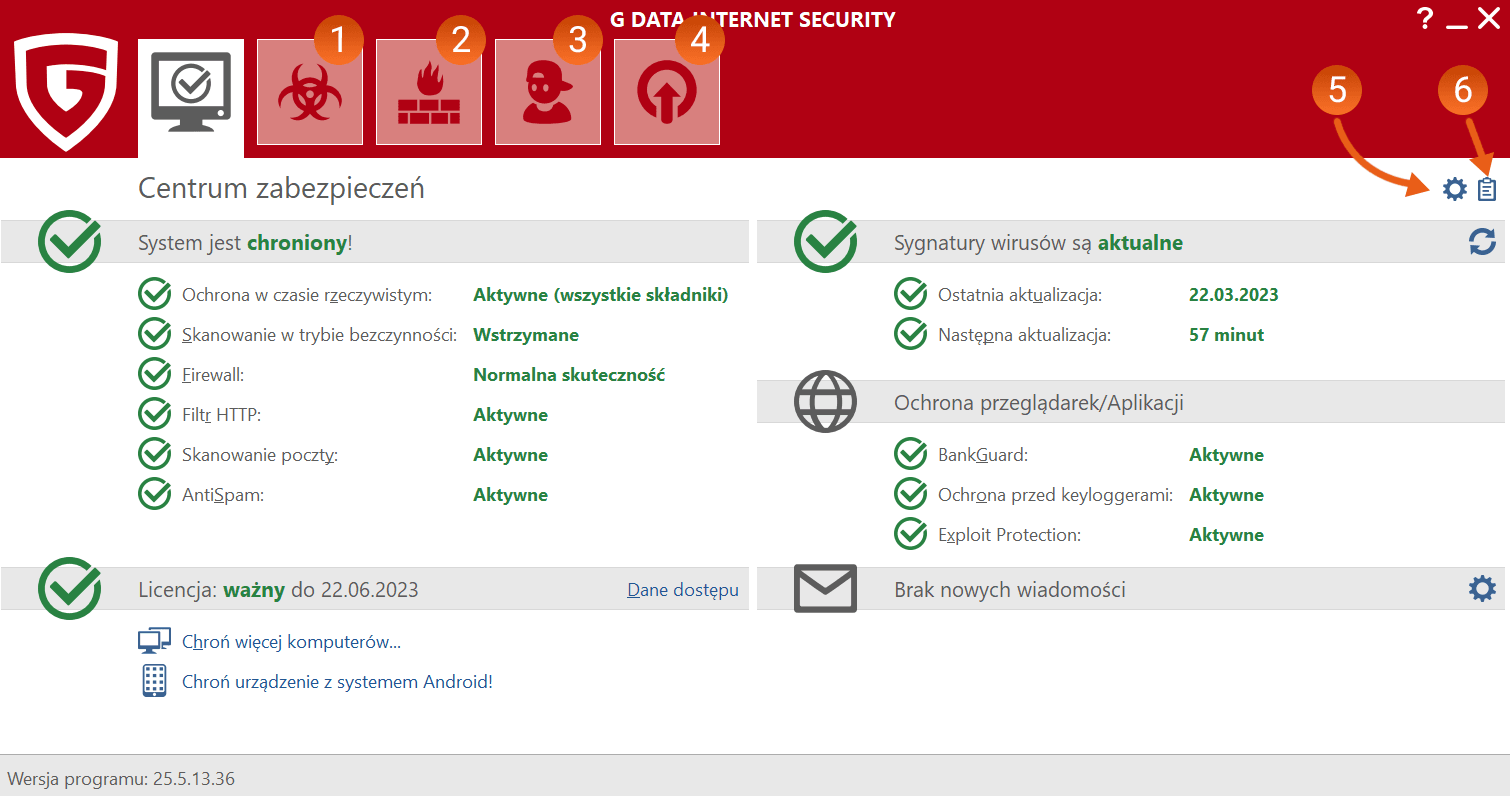
Task: Refresh virus signatures with update icon
Action: [1482, 241]
